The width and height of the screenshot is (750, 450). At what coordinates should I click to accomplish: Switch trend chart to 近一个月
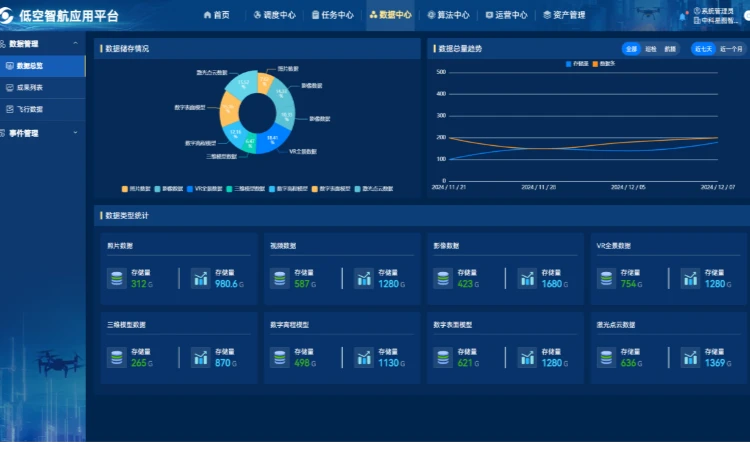731,48
